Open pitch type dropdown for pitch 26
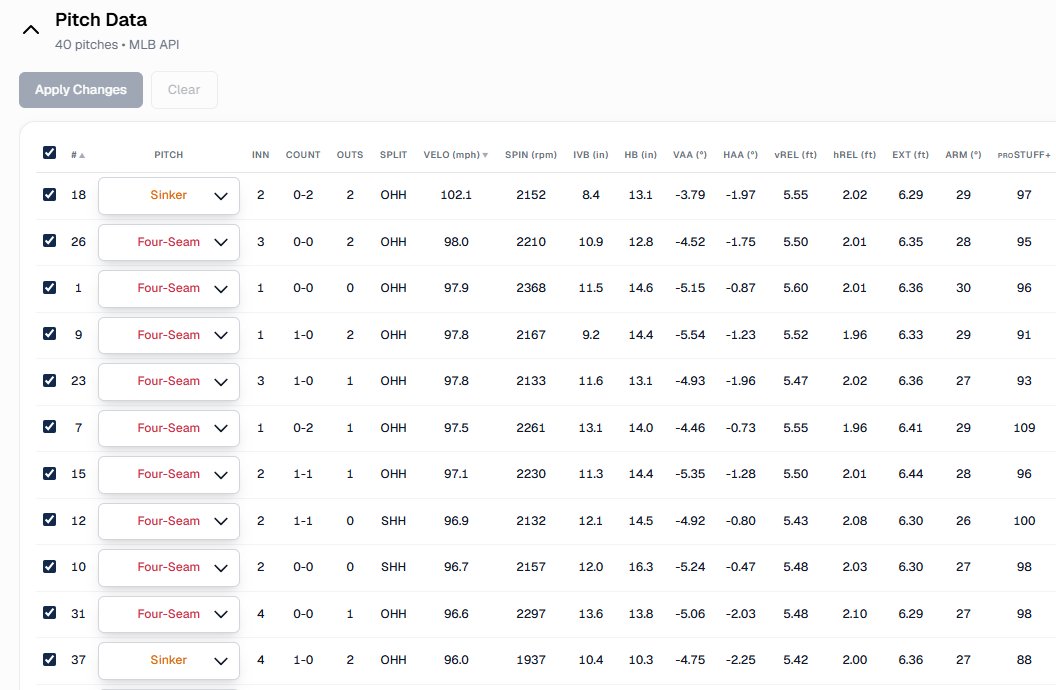Viewport: 1056px width, 690px height. click(169, 242)
